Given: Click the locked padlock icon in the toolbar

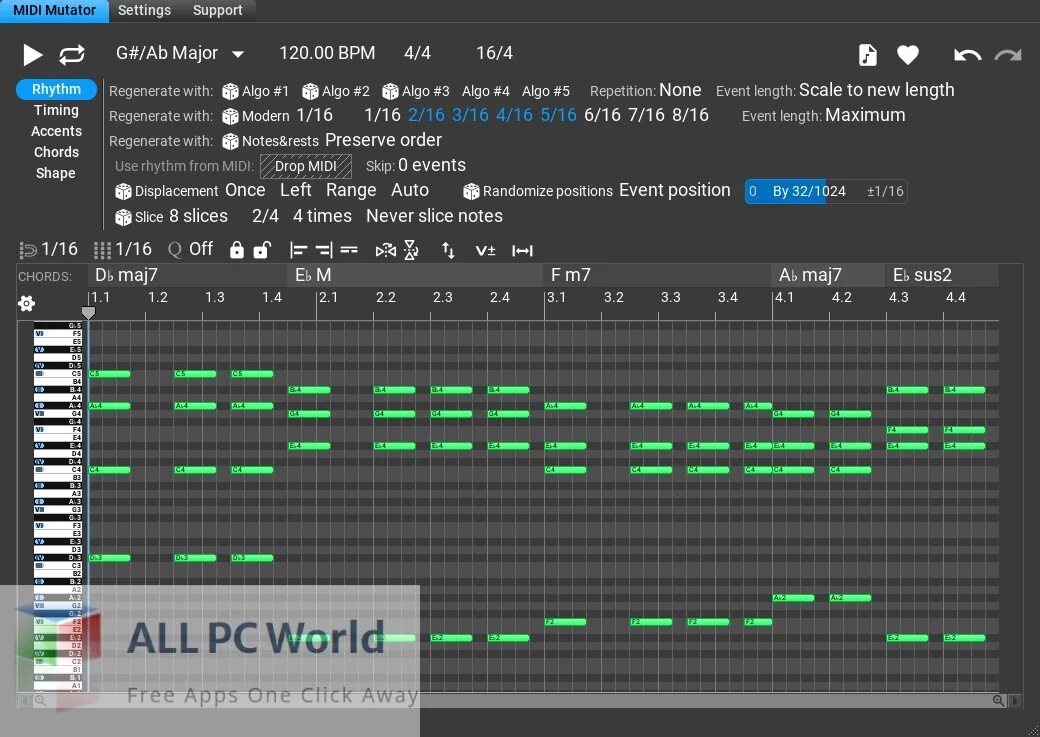Looking at the screenshot, I should point(237,250).
